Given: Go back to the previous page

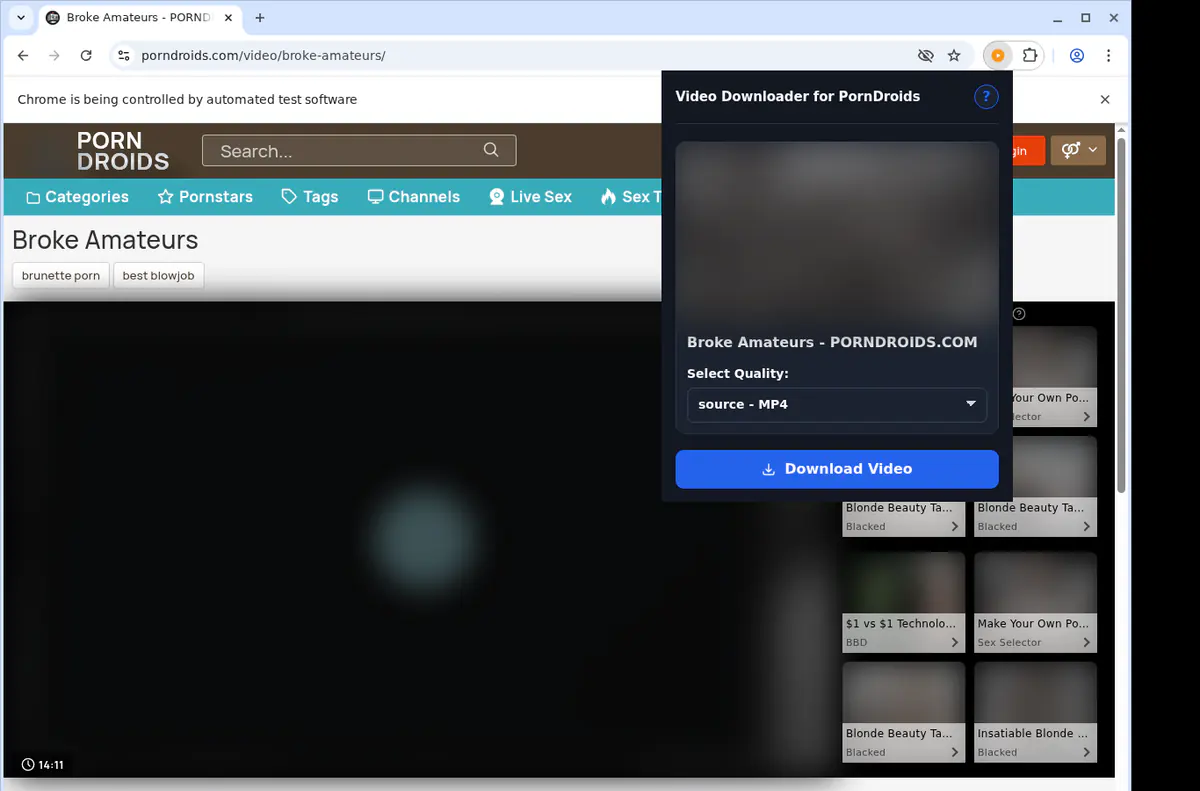Looking at the screenshot, I should pyautogui.click(x=23, y=56).
